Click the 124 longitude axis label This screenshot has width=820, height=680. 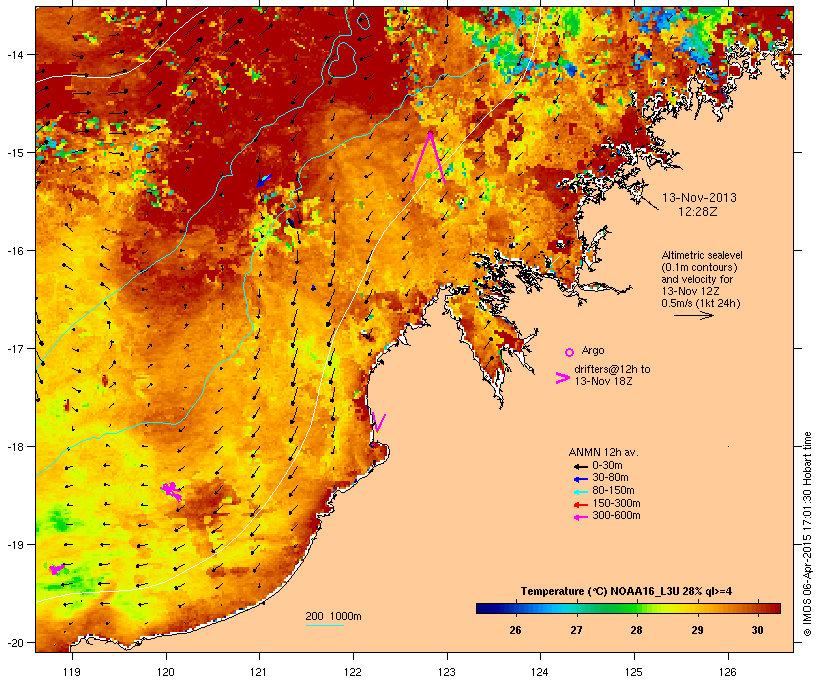[x=540, y=672]
